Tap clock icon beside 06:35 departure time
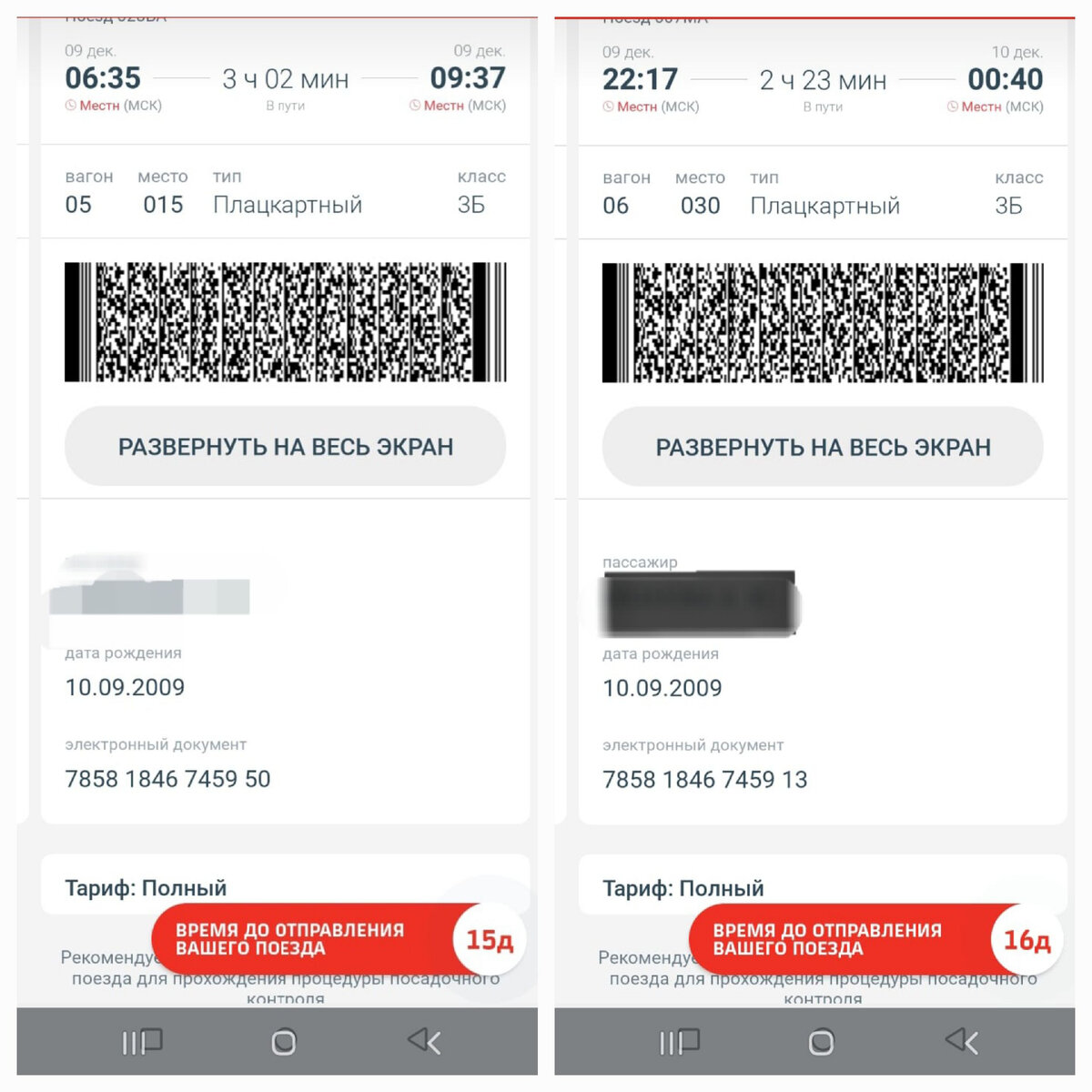This screenshot has width=1092, height=1092. point(70,106)
